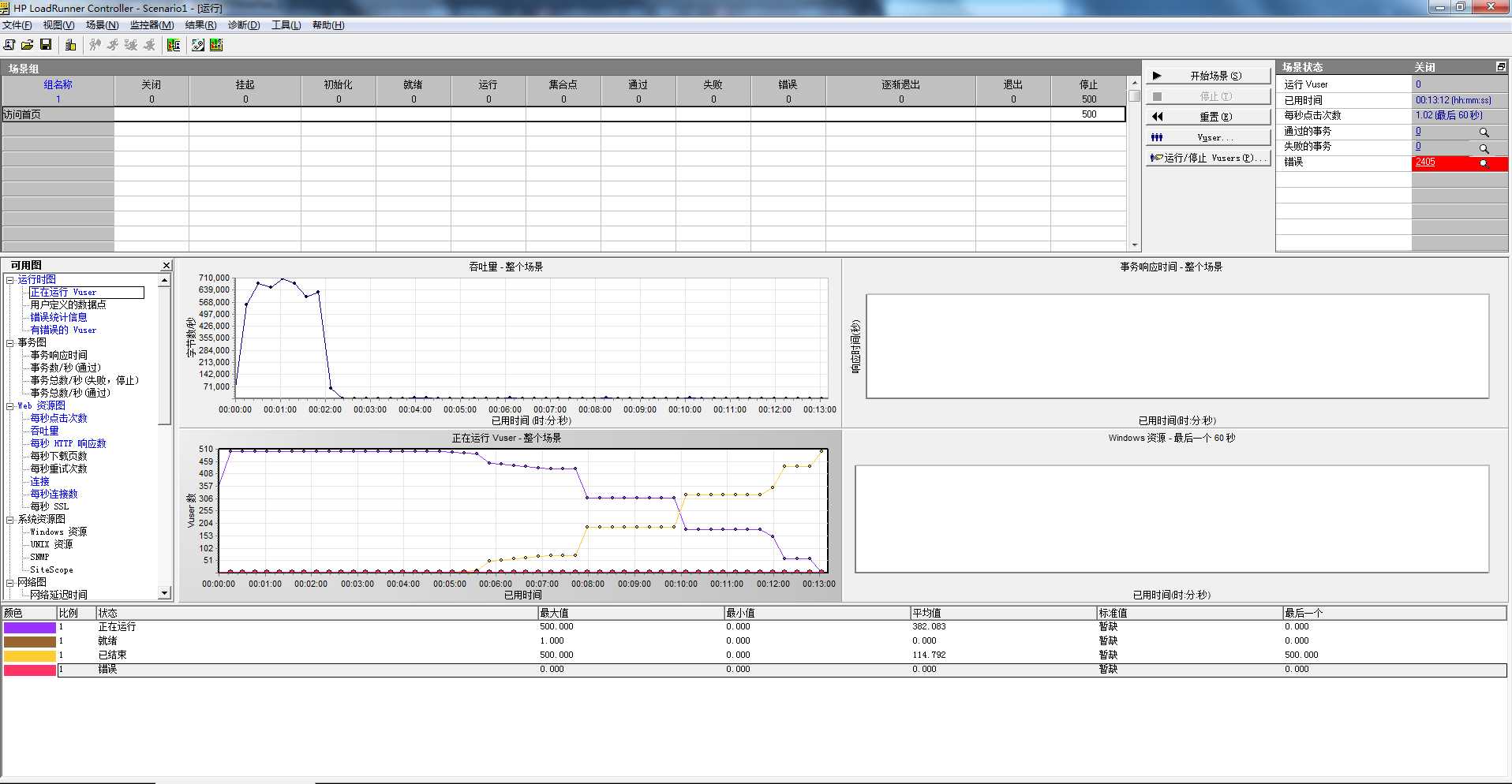Select 吞吐量 tree item
1512x784 pixels.
click(44, 431)
